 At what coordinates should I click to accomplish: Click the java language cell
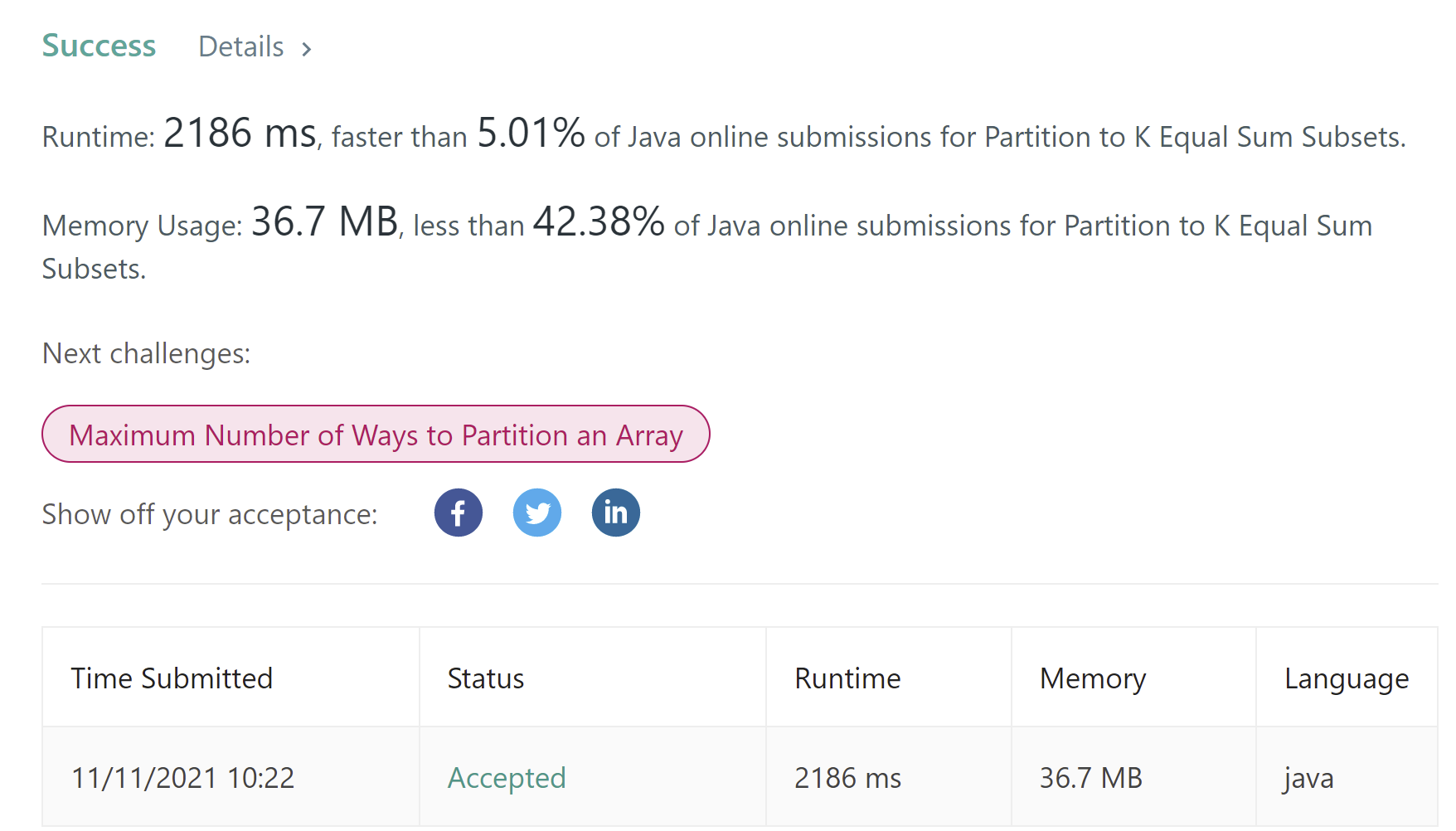1308,778
